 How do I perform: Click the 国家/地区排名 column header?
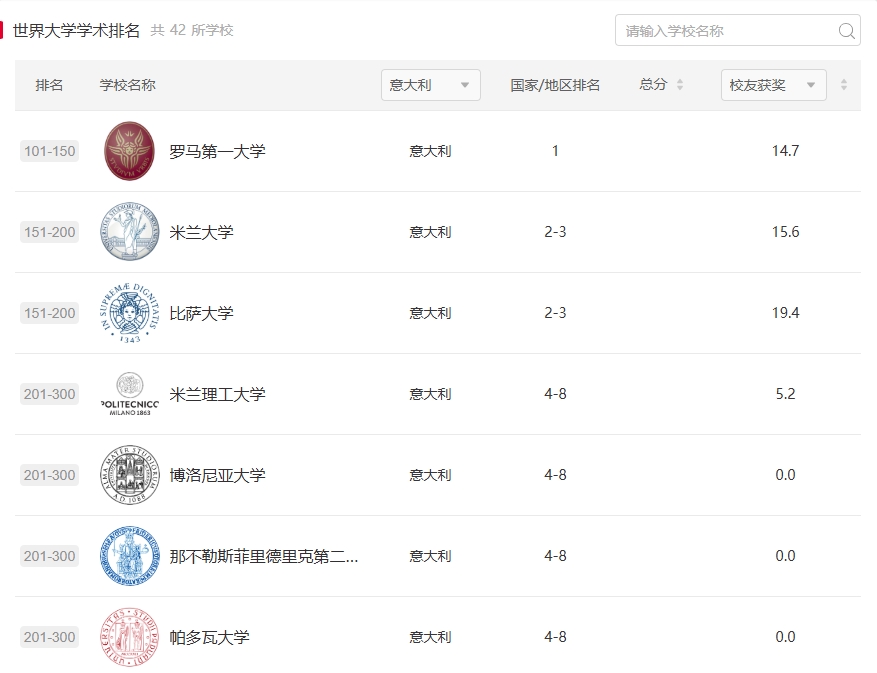pos(555,85)
